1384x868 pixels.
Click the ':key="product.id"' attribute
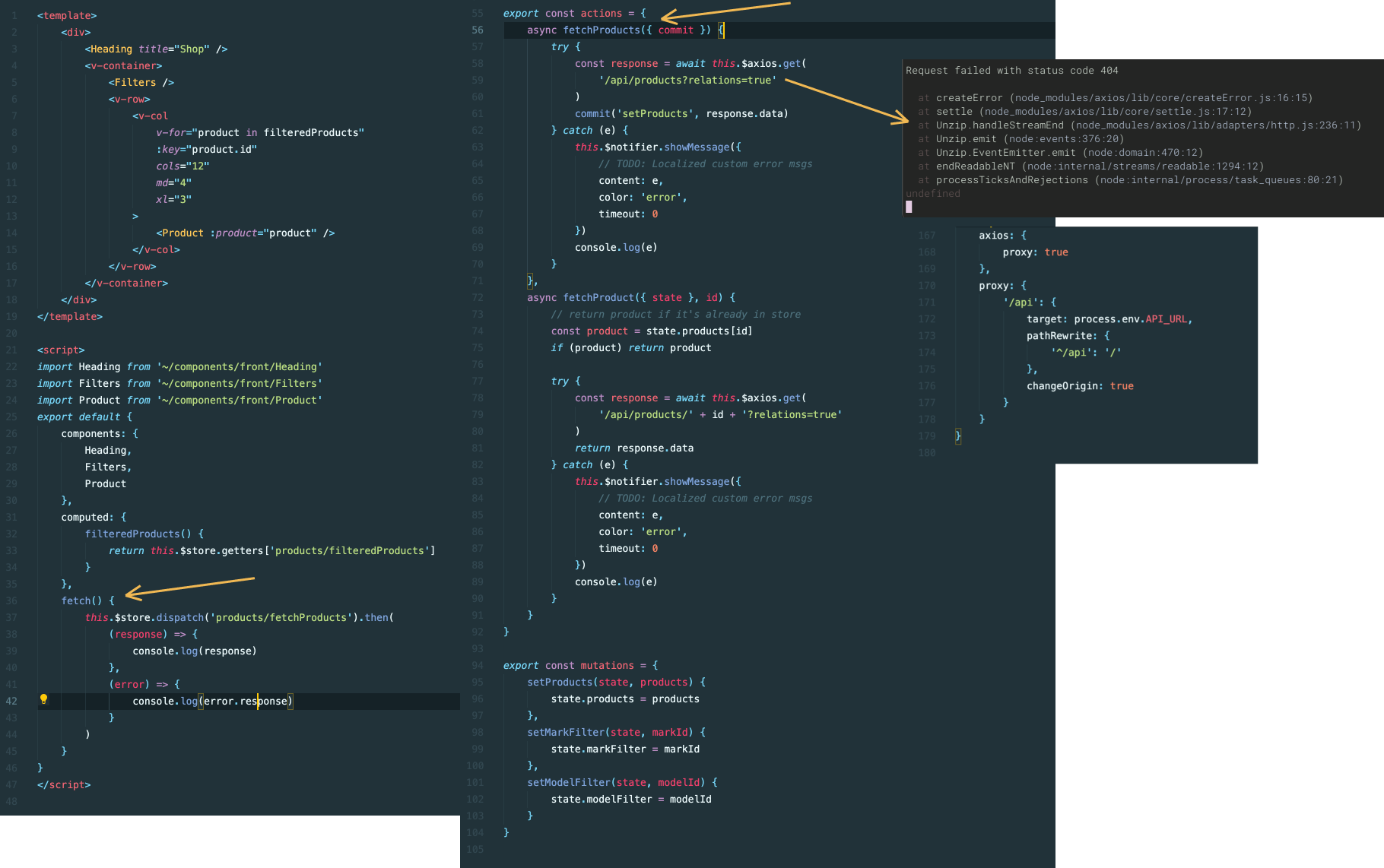[x=207, y=150]
